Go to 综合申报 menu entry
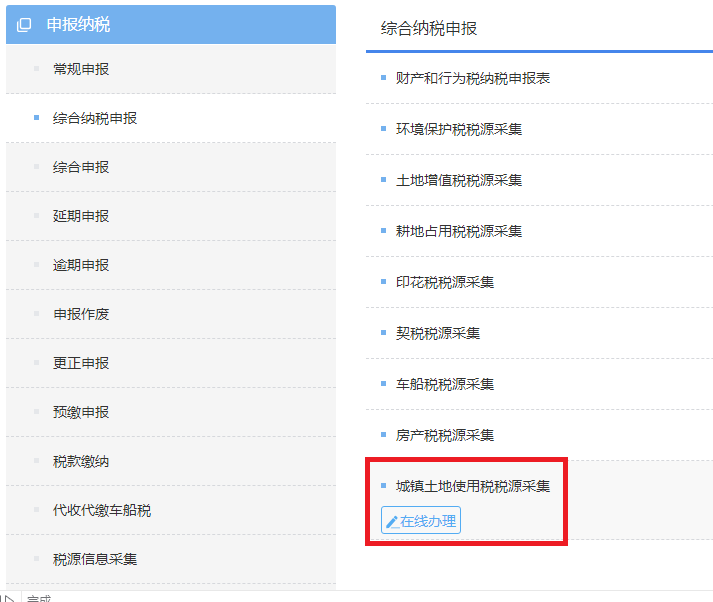Image resolution: width=713 pixels, height=602 pixels. click(81, 167)
